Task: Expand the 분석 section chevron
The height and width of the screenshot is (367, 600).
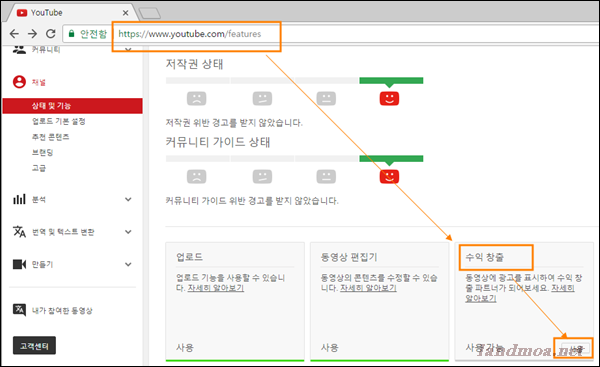Action: click(128, 199)
